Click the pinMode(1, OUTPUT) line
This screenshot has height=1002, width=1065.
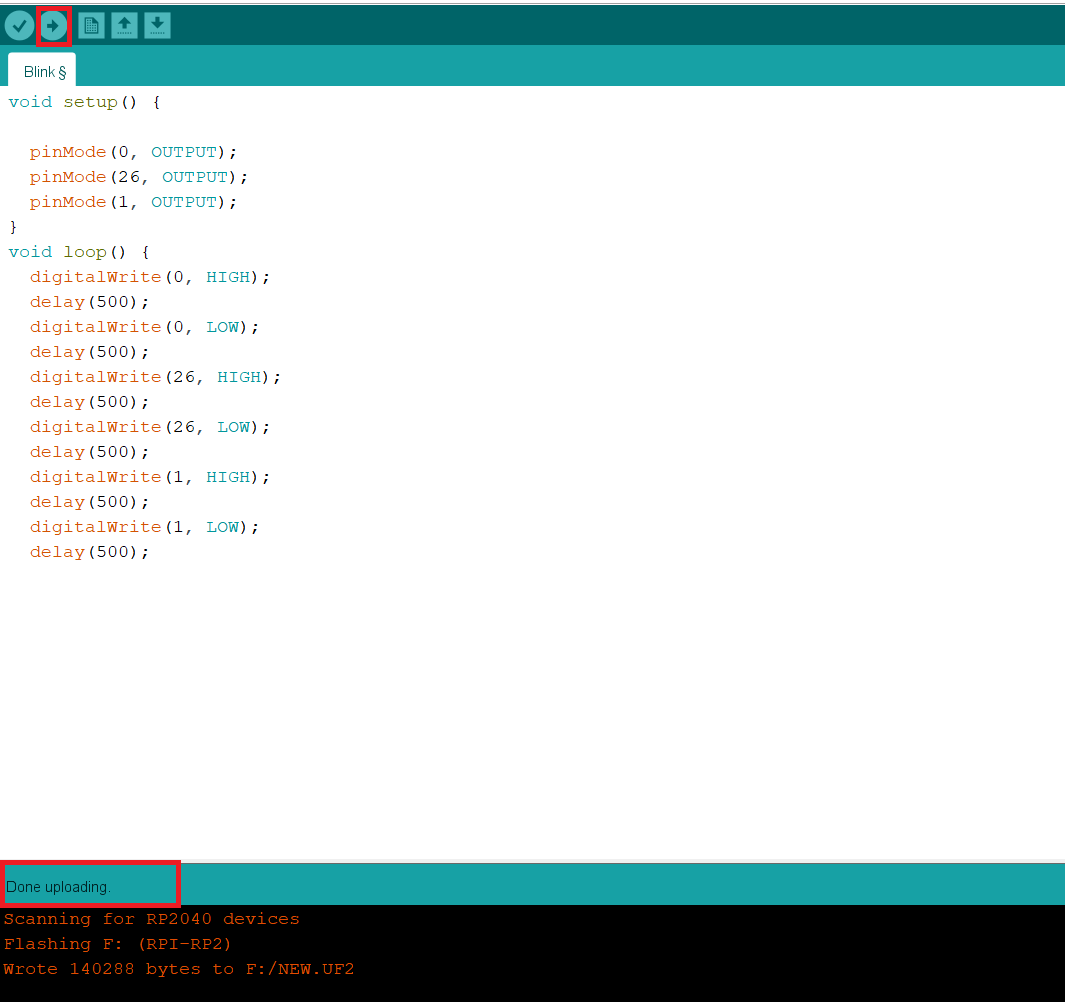click(x=133, y=202)
